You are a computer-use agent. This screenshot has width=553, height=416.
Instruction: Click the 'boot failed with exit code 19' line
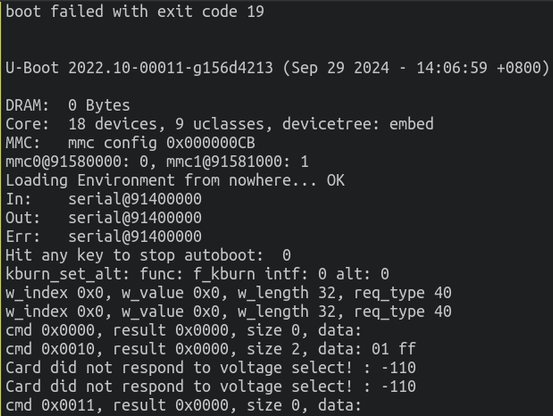(135, 12)
